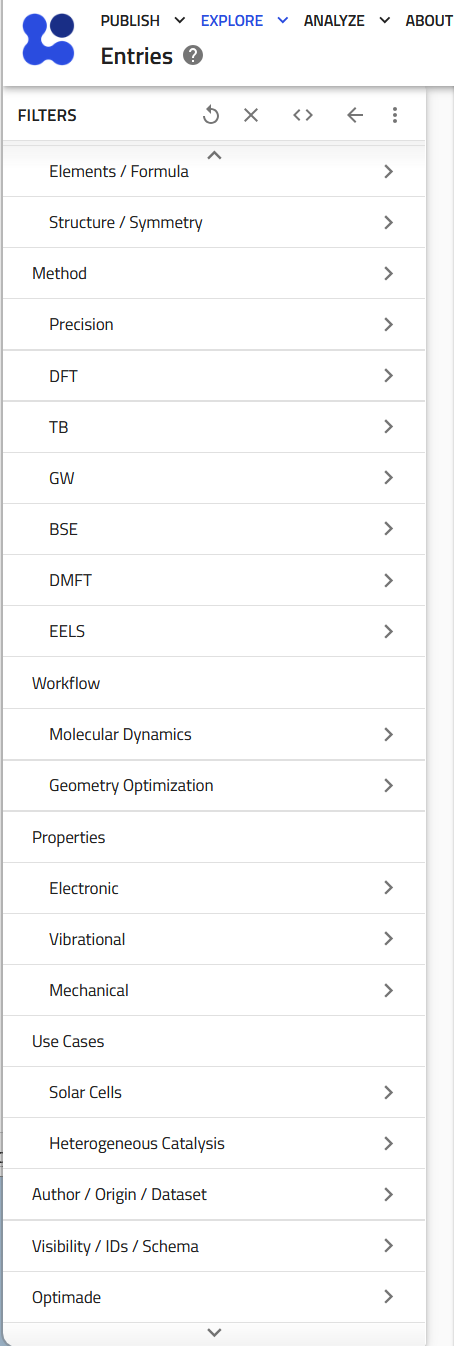Open the Author / Origin / Dataset filter

point(214,1194)
